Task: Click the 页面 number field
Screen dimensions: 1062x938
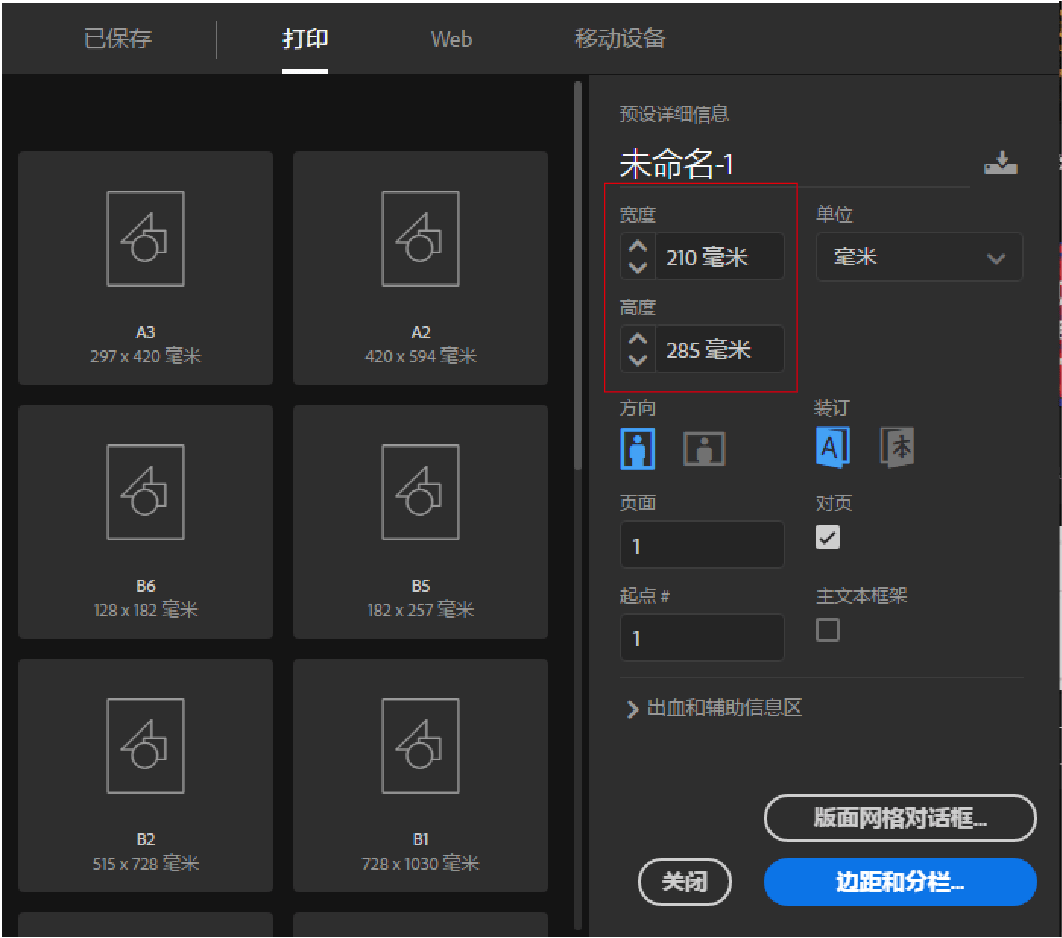Action: point(702,545)
